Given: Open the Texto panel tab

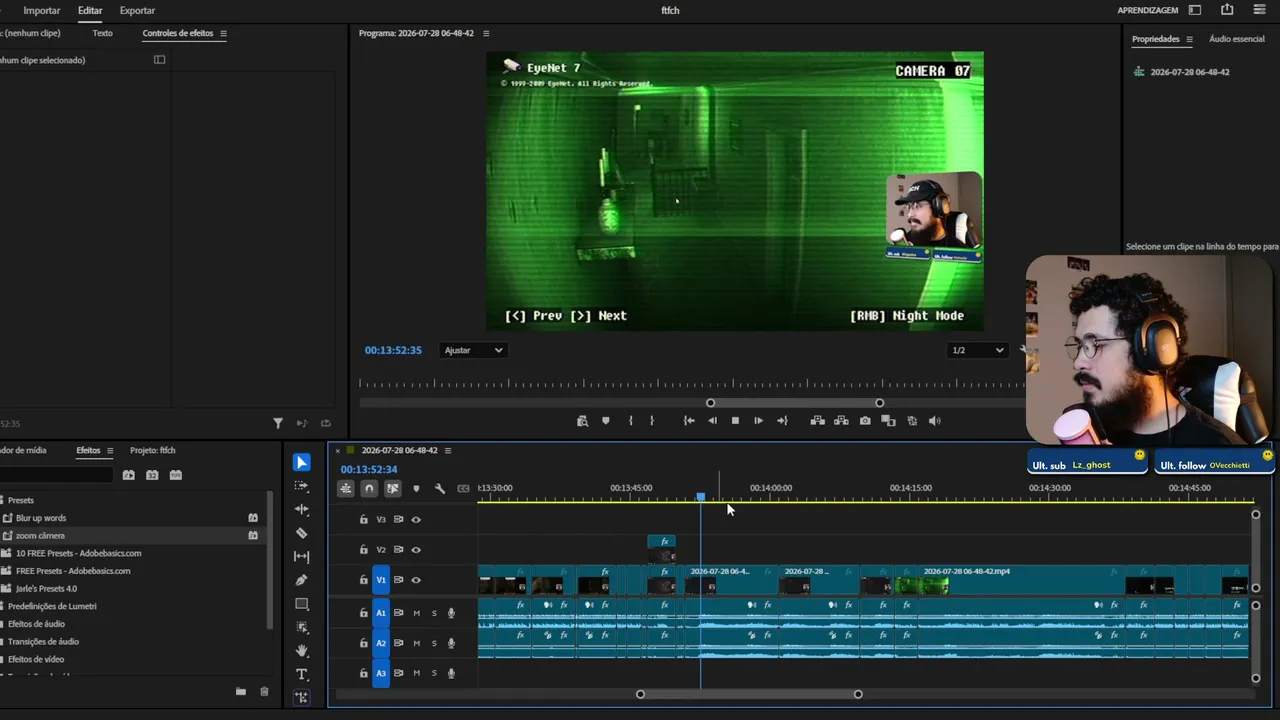Looking at the screenshot, I should point(102,33).
